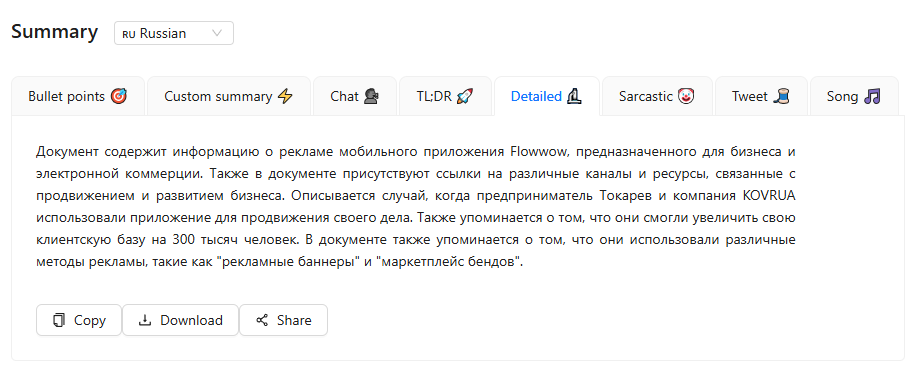Viewport: 916px width, 369px height.
Task: Select the Sarcastic summary tab
Action: [657, 96]
